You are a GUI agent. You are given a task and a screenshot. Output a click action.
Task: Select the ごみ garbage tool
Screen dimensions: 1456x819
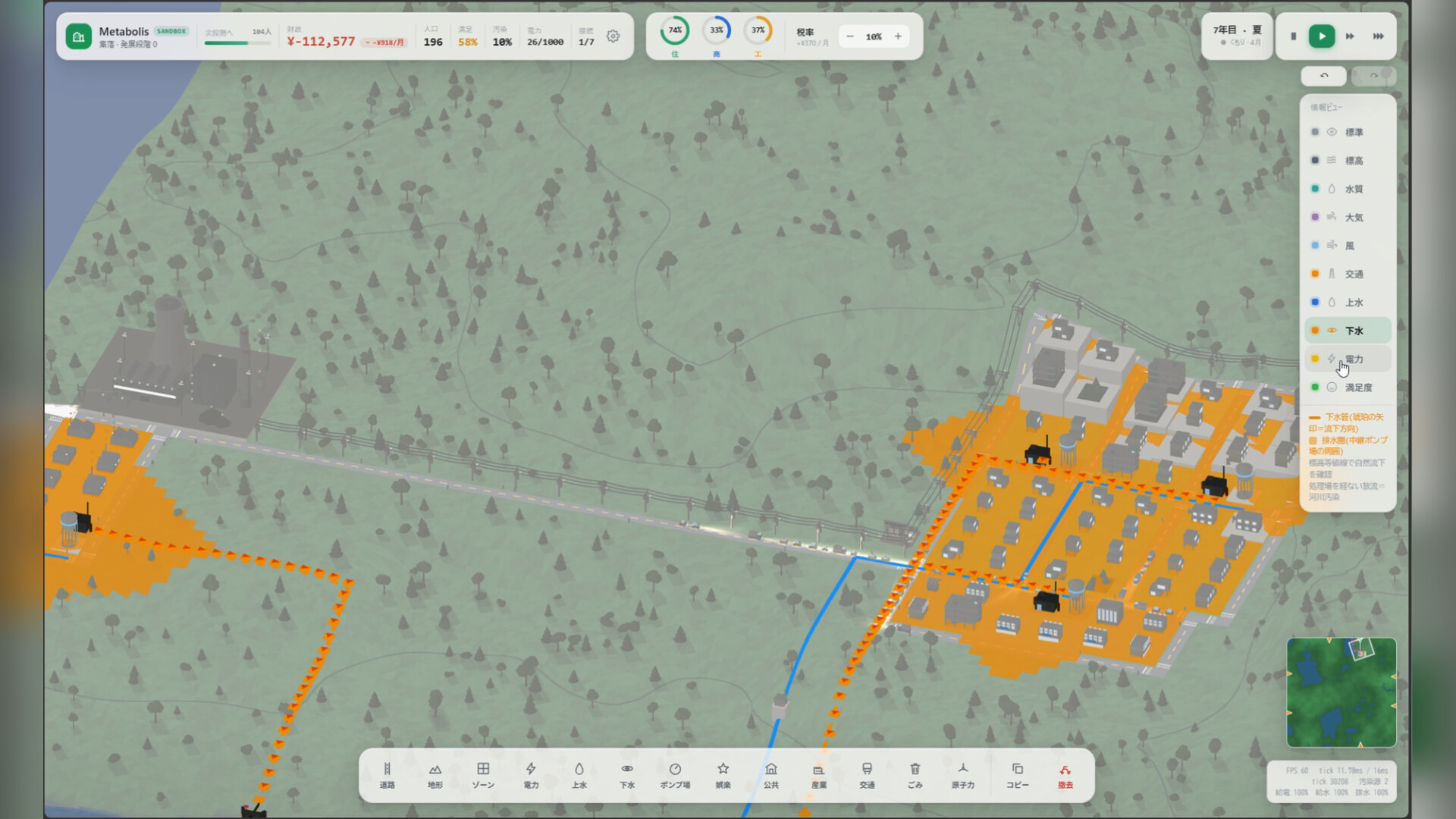point(915,775)
